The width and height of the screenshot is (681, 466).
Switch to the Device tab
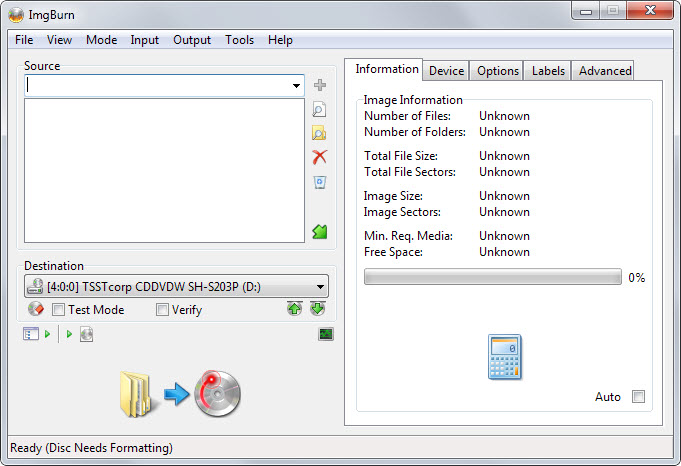point(446,71)
